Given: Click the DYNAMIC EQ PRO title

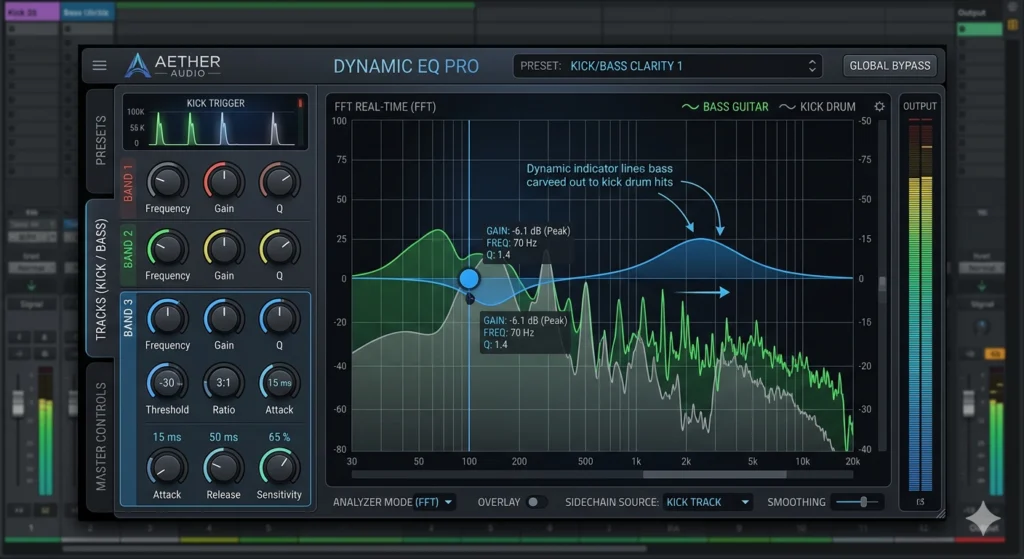Looking at the screenshot, I should point(406,66).
